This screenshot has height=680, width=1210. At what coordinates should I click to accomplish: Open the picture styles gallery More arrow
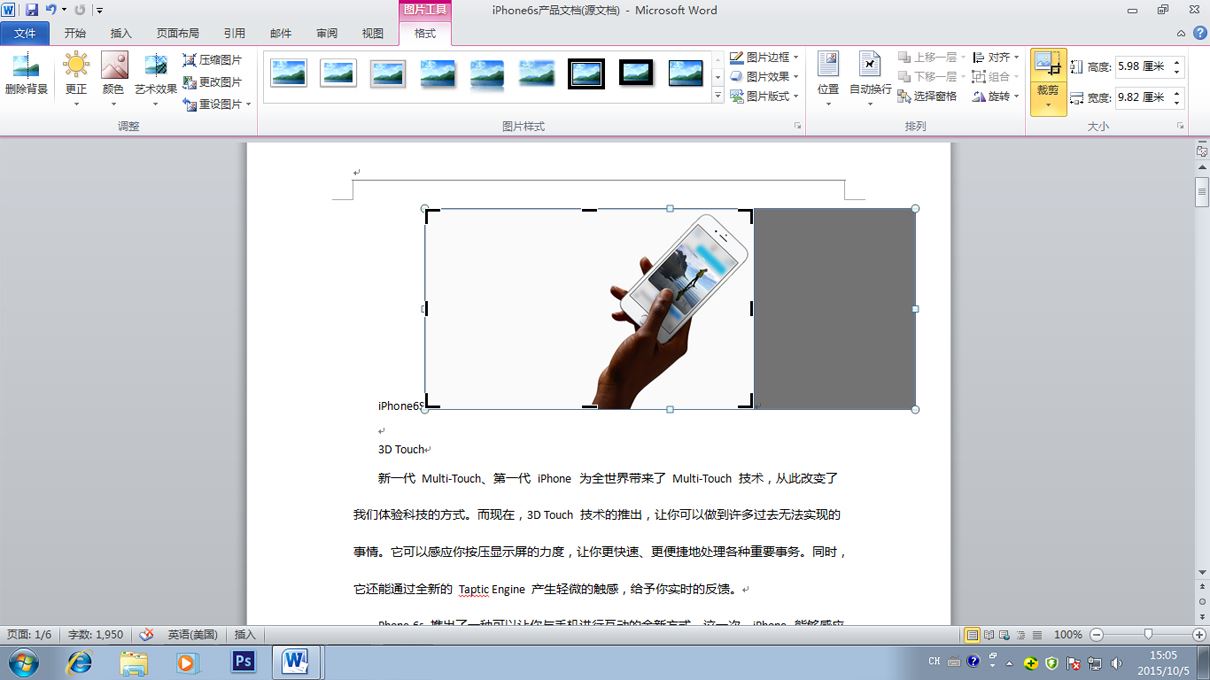pyautogui.click(x=718, y=96)
